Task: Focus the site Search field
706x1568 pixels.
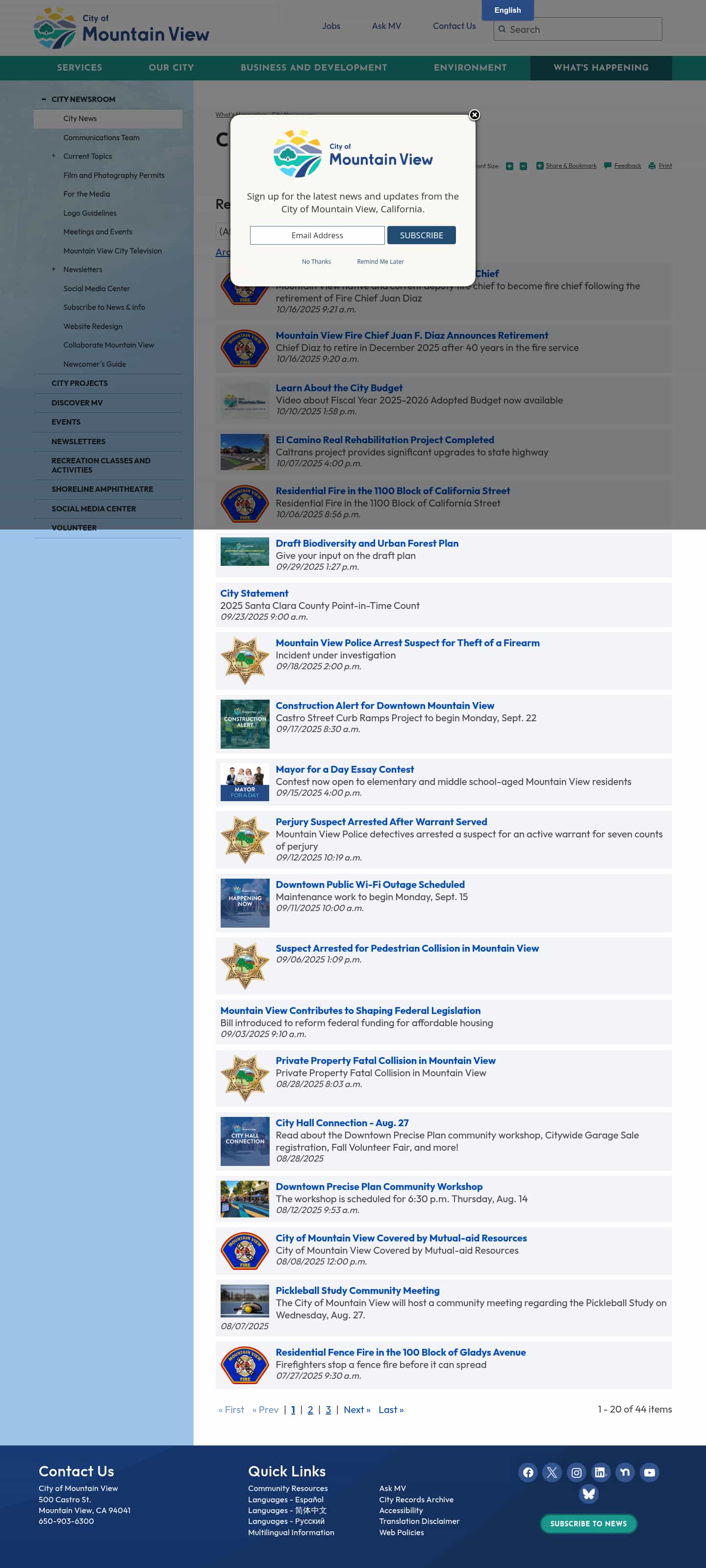Action: tap(578, 29)
